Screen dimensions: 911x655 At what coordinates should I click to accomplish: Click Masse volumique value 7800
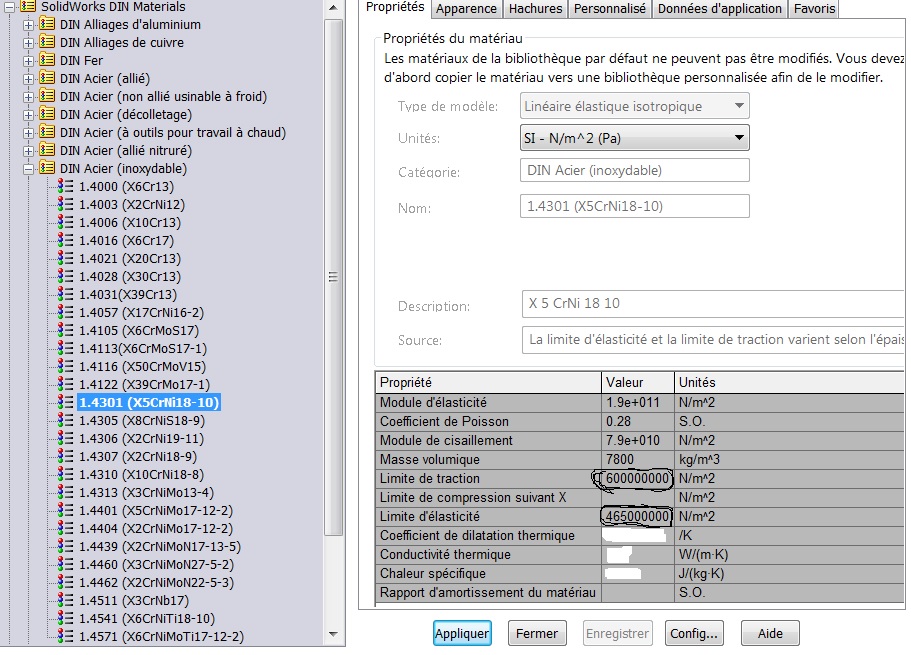[x=637, y=460]
